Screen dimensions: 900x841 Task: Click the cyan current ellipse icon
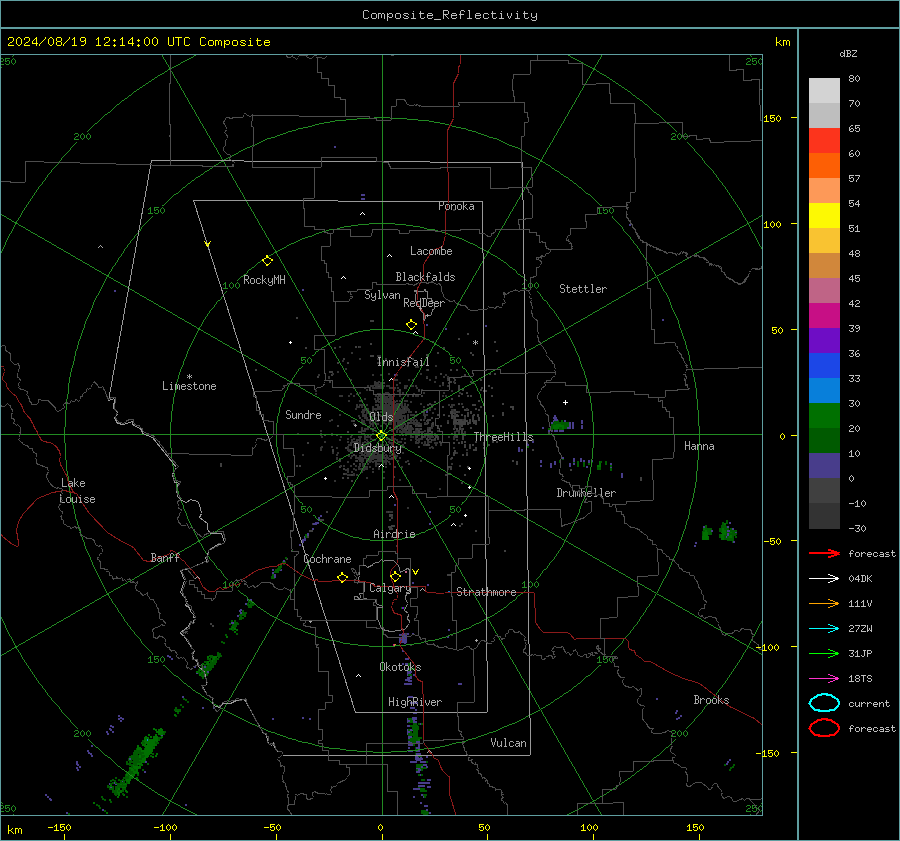point(824,703)
